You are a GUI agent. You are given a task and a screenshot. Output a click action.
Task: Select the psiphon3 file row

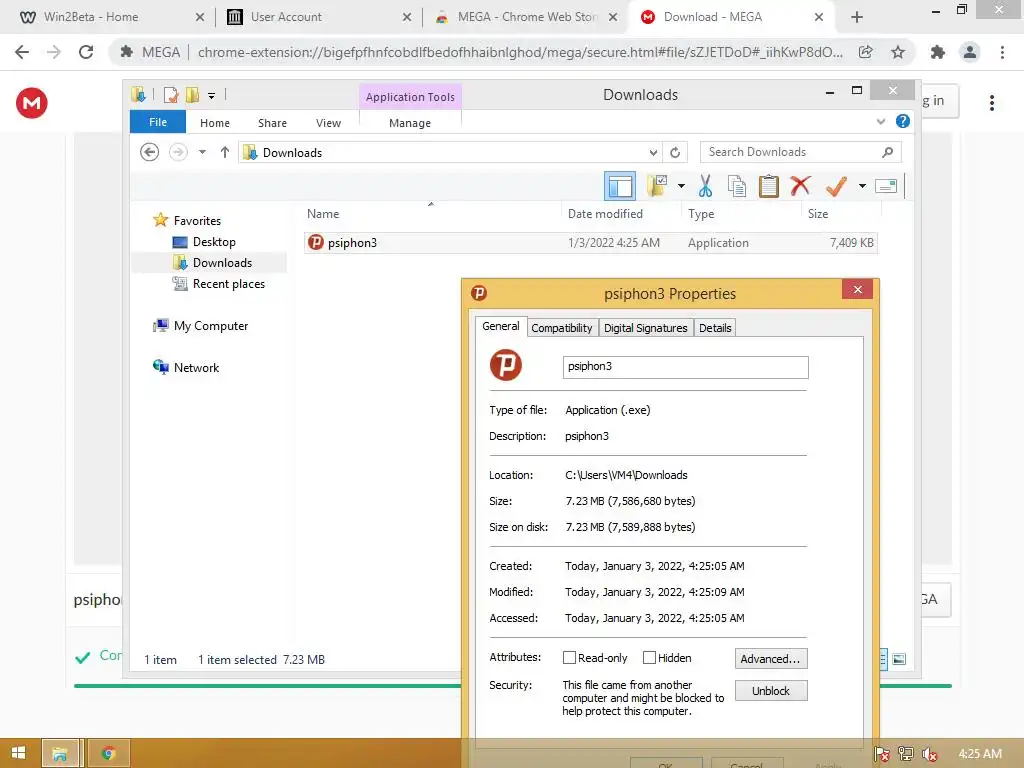pos(590,243)
